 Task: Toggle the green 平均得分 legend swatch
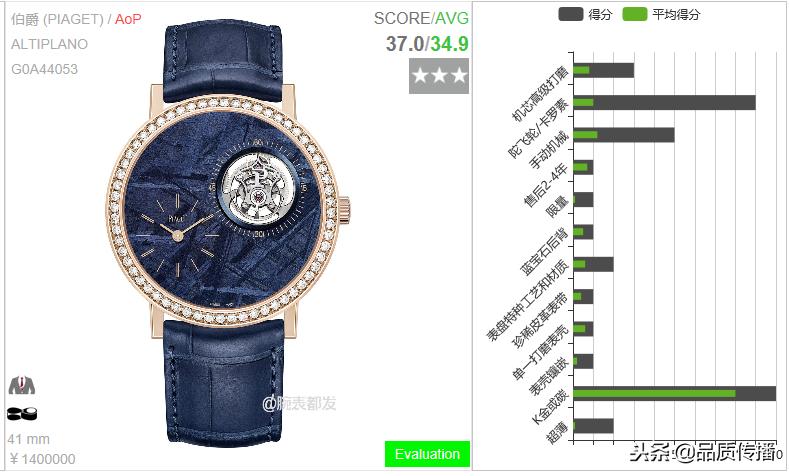(x=635, y=14)
